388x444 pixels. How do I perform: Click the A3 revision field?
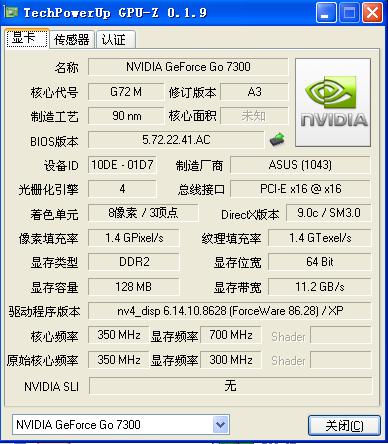click(x=254, y=92)
